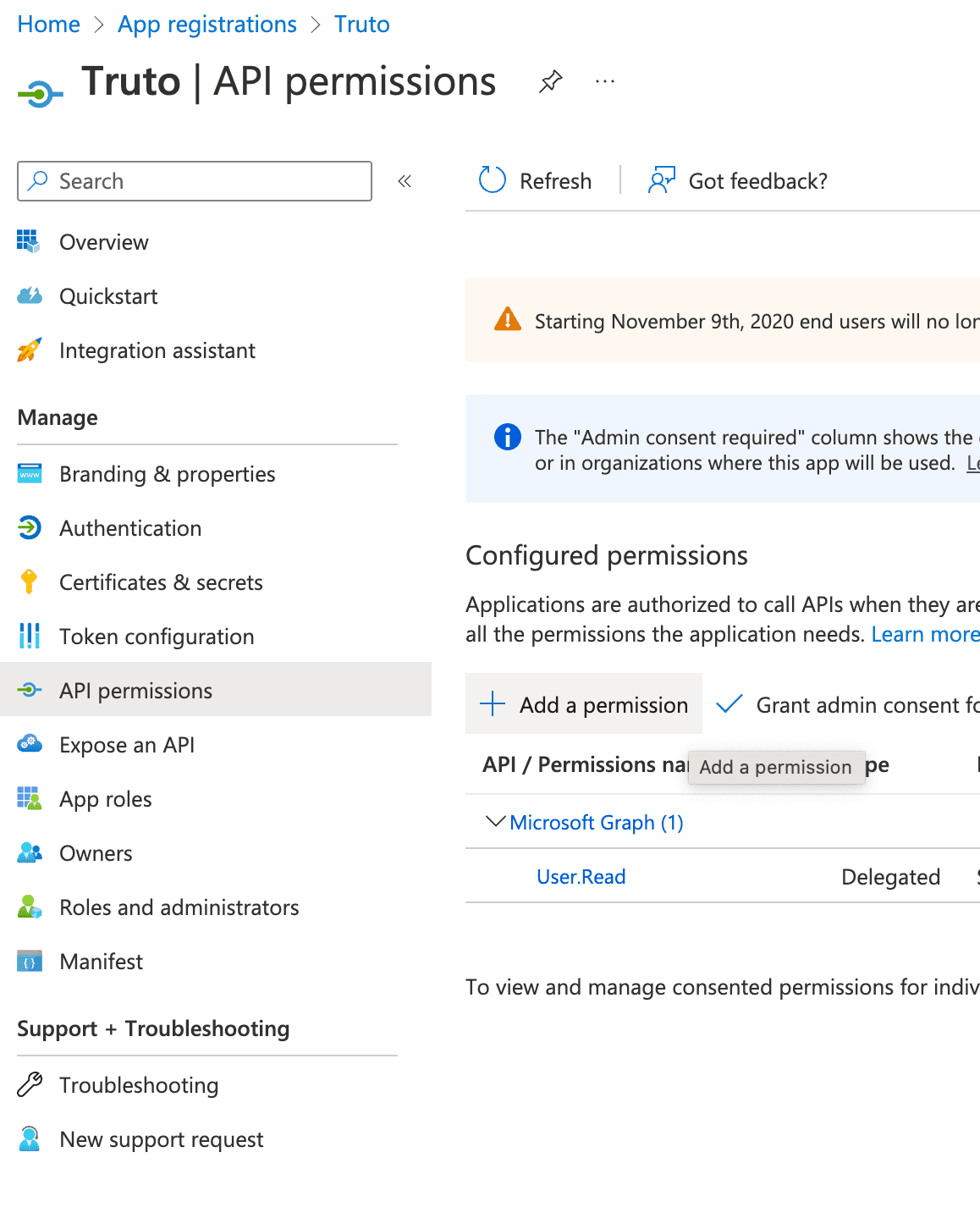Select the Owners icon
The height and width of the screenshot is (1213, 980).
(28, 852)
